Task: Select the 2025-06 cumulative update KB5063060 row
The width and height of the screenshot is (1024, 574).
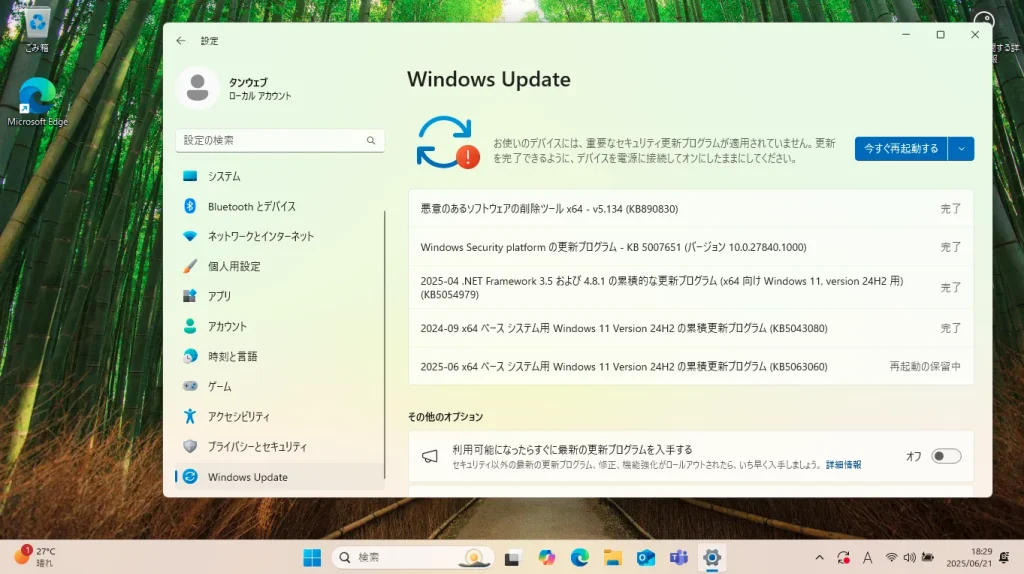Action: pyautogui.click(x=691, y=366)
